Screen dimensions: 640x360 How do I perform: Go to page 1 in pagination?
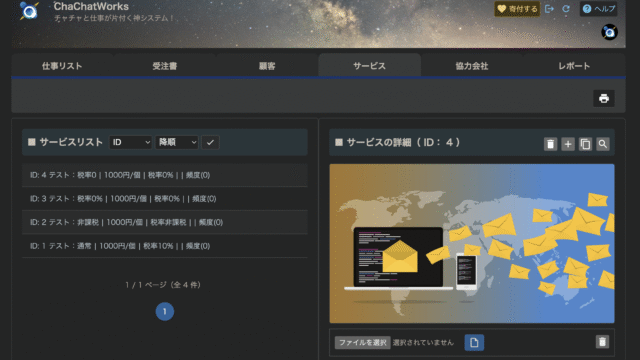[165, 311]
